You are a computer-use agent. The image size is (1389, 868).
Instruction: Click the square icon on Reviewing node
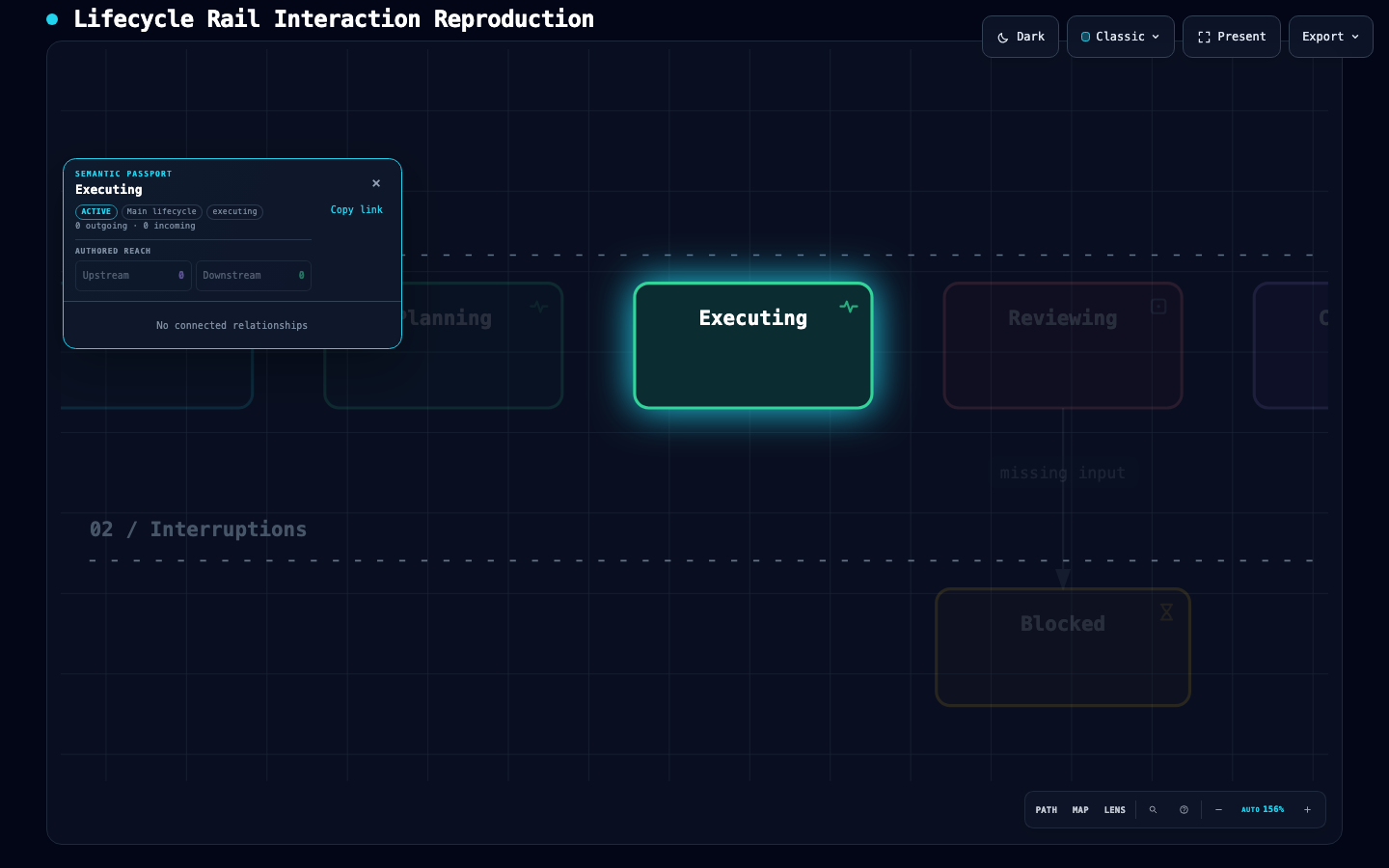tap(1158, 306)
